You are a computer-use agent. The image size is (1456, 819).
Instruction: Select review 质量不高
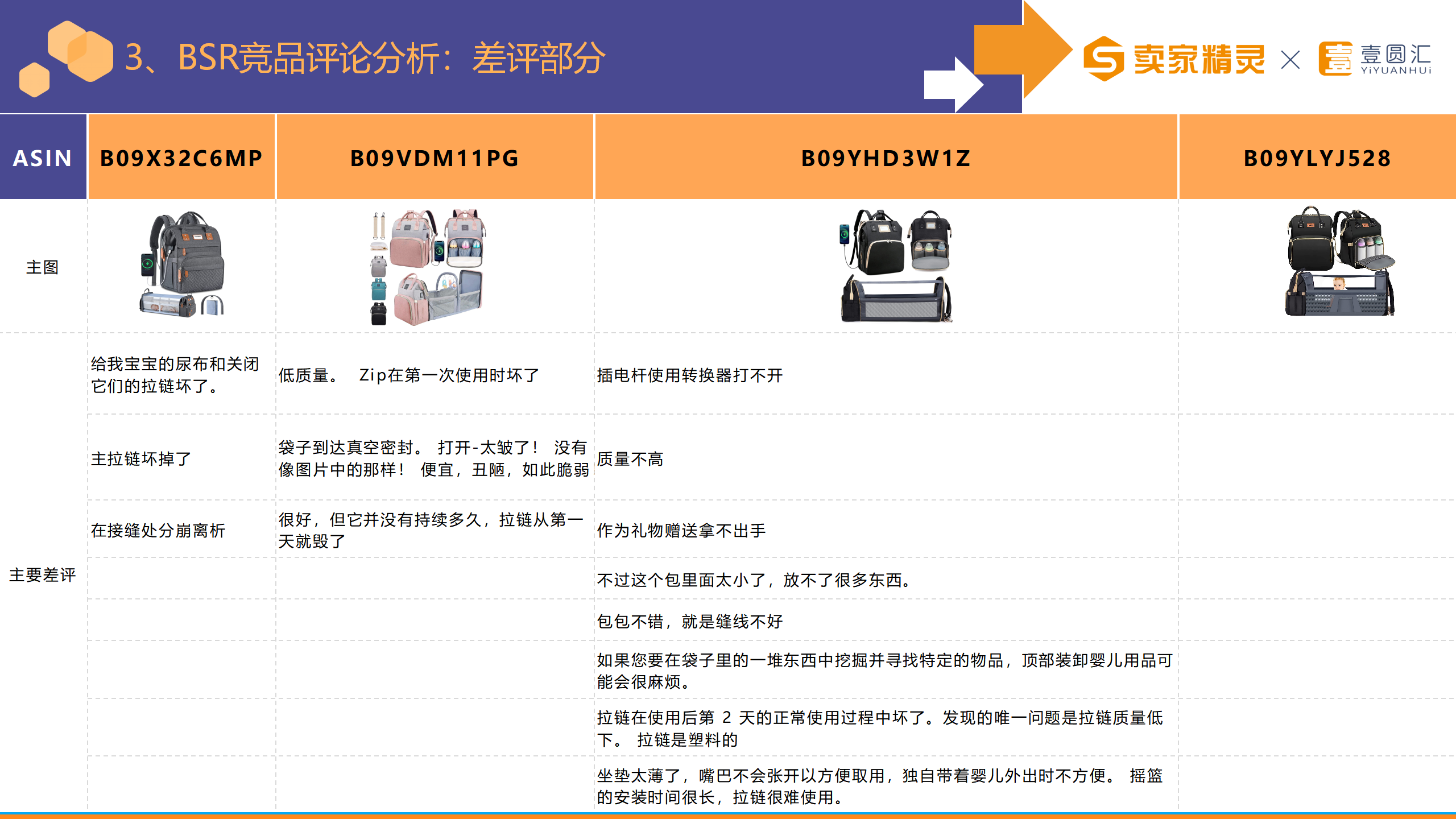click(x=630, y=458)
